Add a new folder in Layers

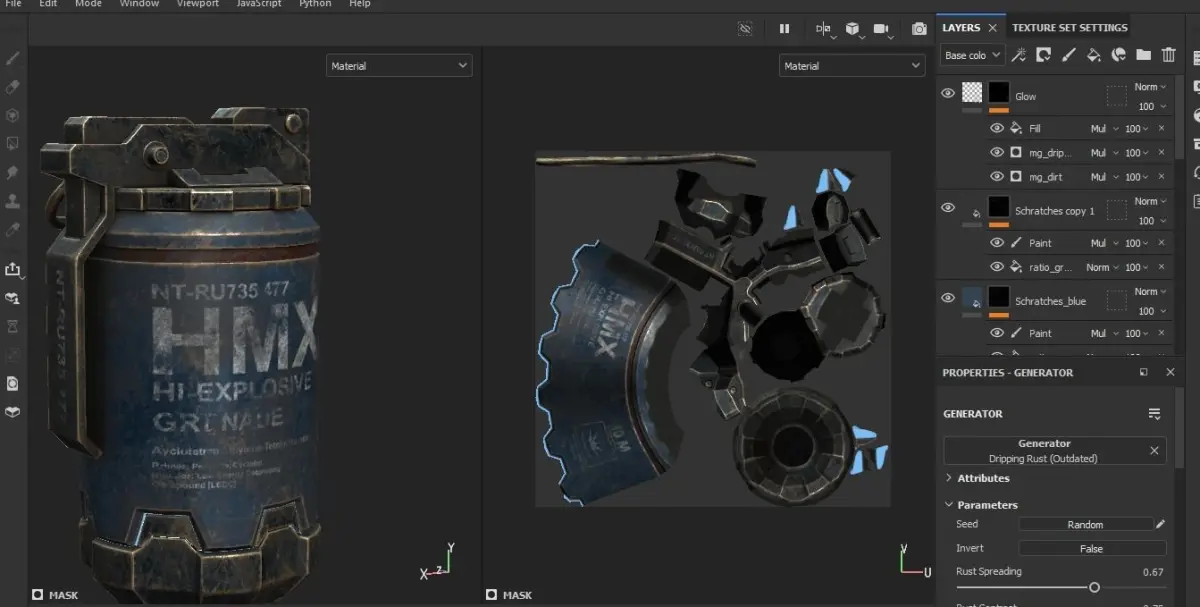1144,55
